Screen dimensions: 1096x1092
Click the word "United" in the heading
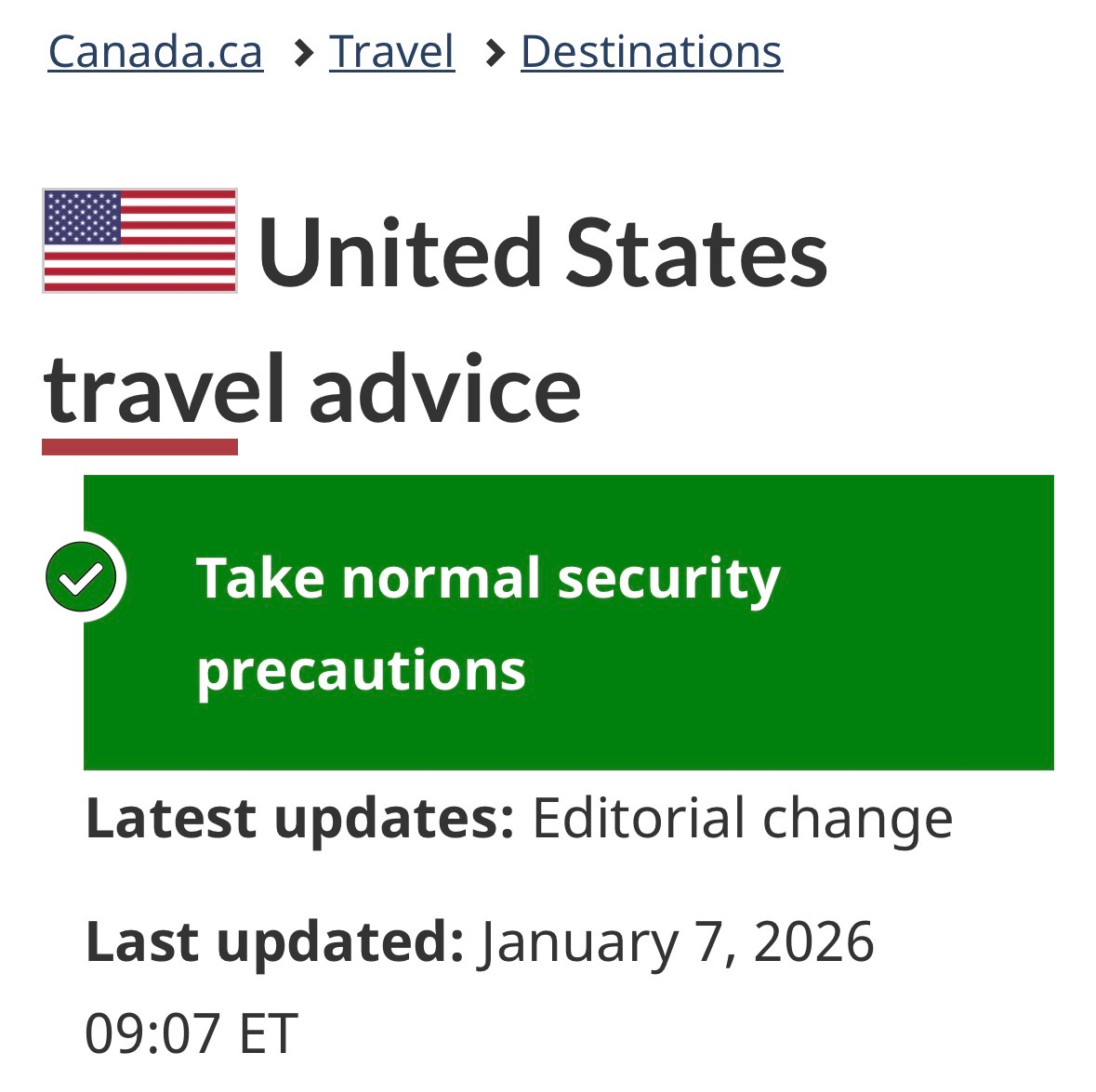(400, 253)
